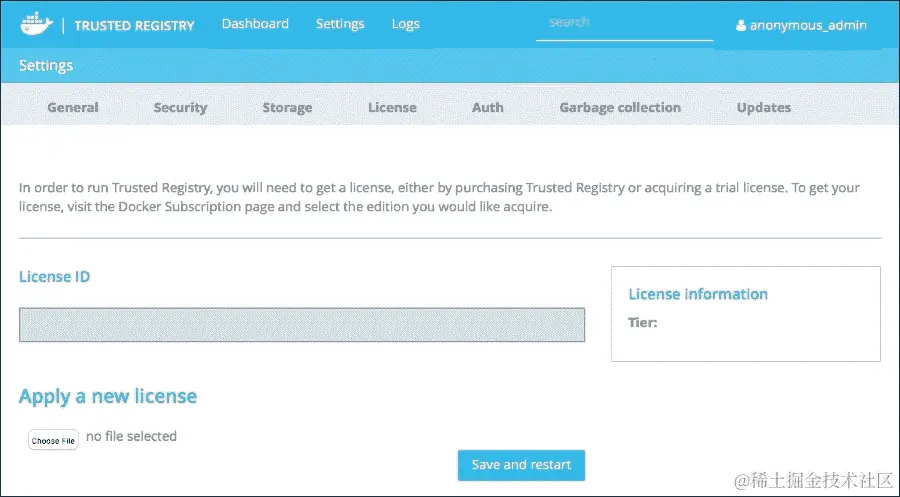Click the License ID input field
Viewport: 900px width, 497px height.
(x=302, y=325)
